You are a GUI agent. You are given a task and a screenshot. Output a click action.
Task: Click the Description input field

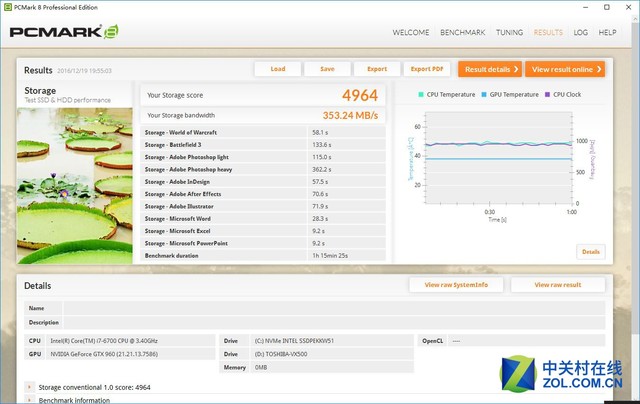pyautogui.click(x=334, y=322)
